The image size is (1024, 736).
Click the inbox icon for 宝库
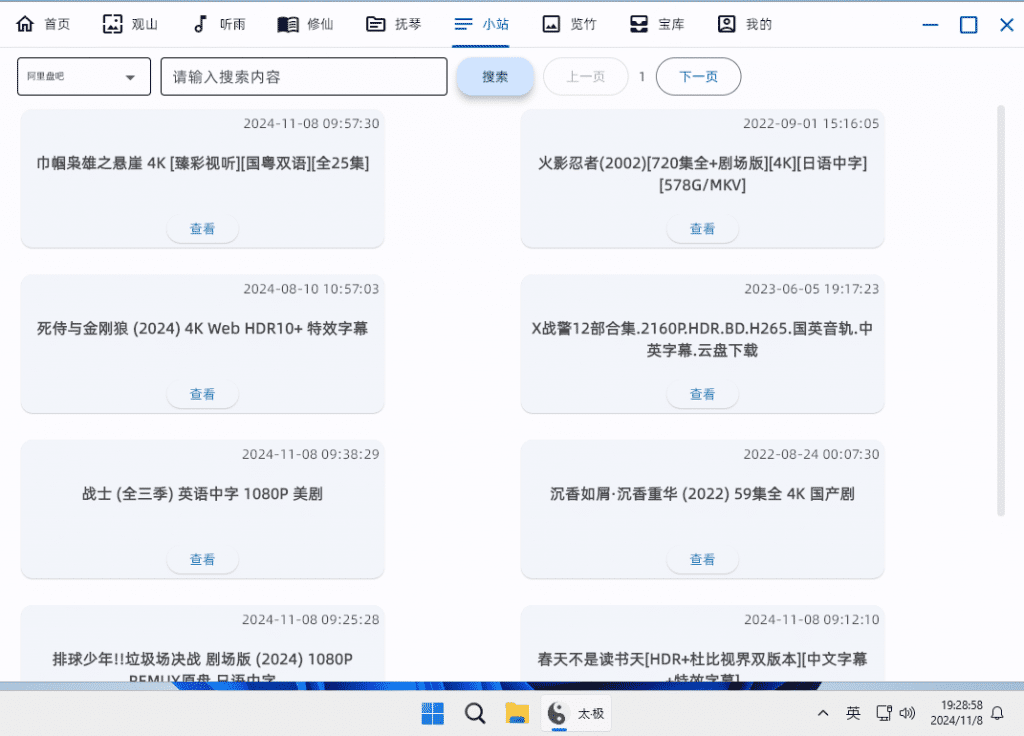click(x=639, y=24)
